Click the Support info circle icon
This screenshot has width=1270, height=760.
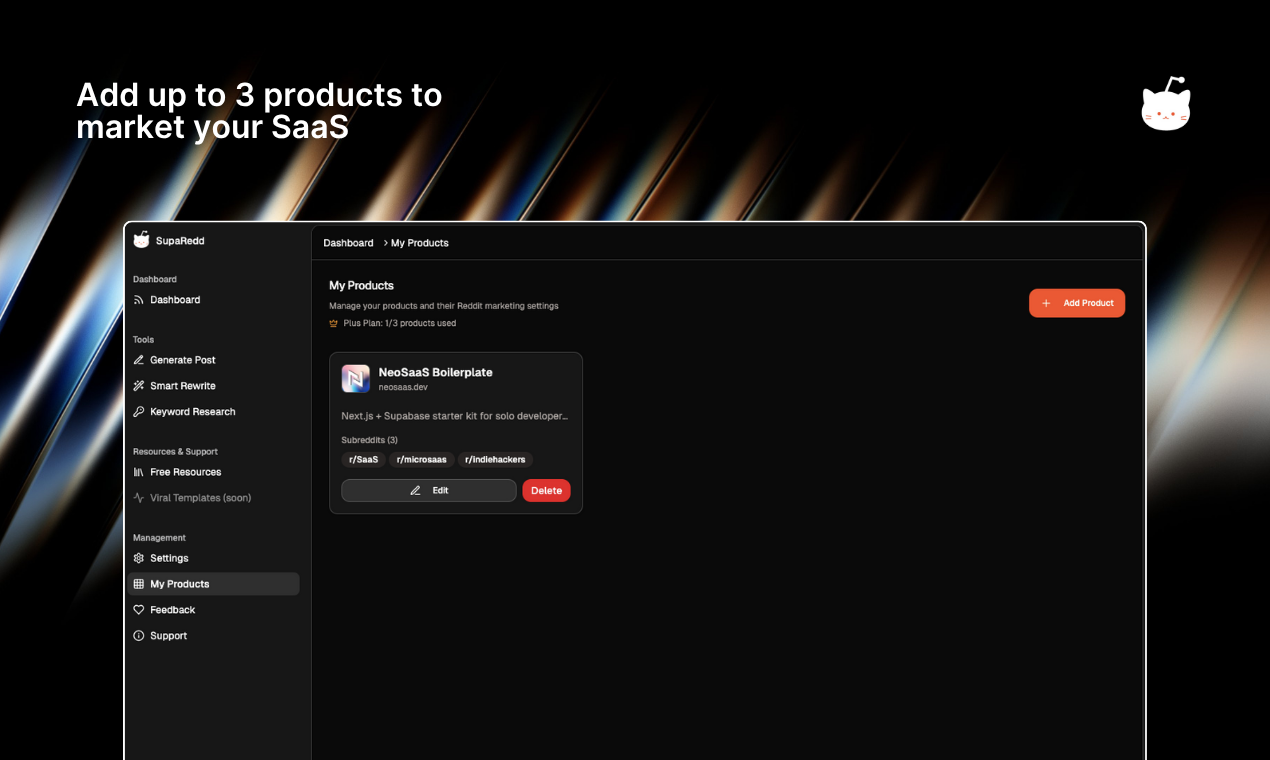coord(139,636)
